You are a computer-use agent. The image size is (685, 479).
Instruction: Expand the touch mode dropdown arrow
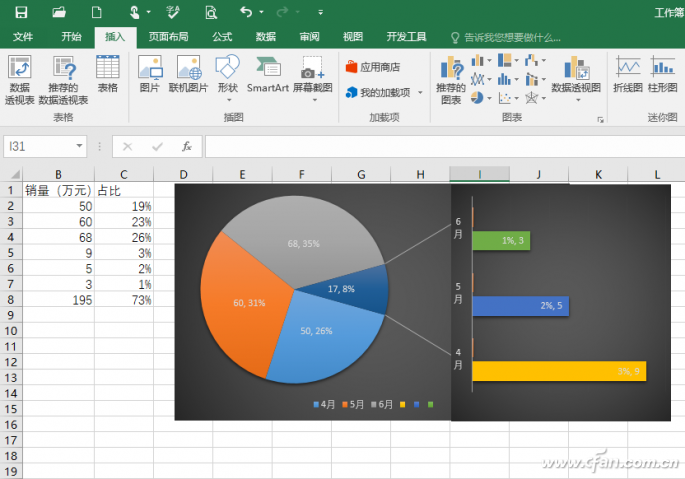tap(148, 12)
